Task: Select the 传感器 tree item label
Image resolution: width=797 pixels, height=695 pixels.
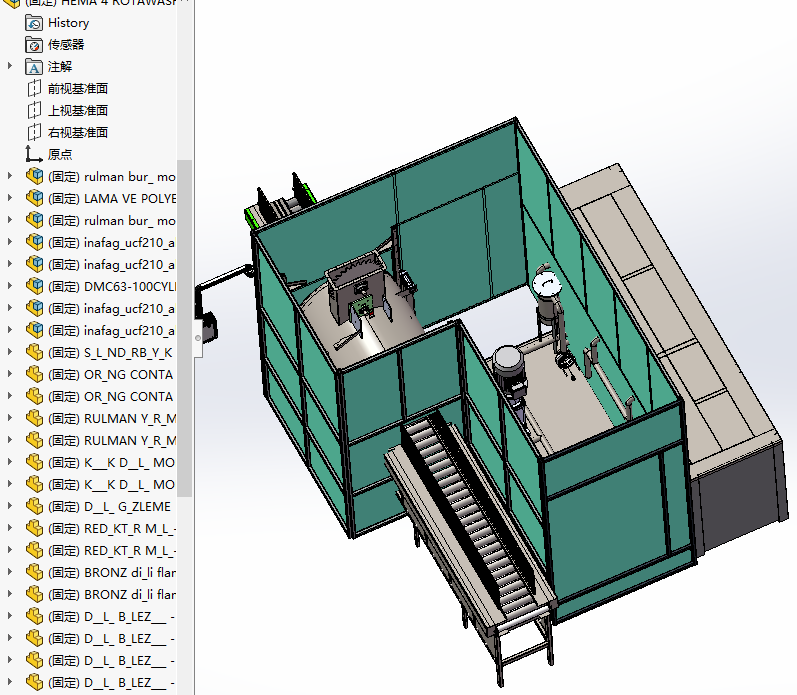Action: click(66, 45)
